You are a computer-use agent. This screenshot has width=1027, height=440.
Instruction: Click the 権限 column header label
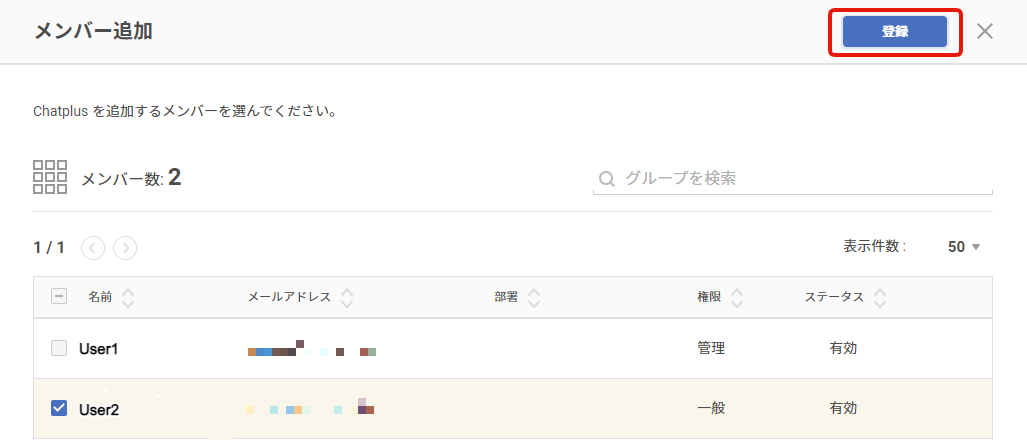709,297
